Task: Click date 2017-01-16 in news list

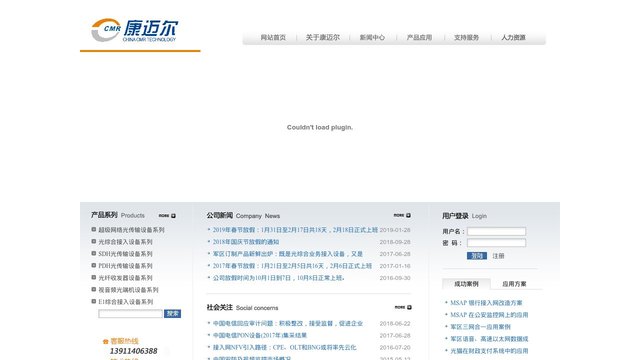Action: tap(395, 266)
